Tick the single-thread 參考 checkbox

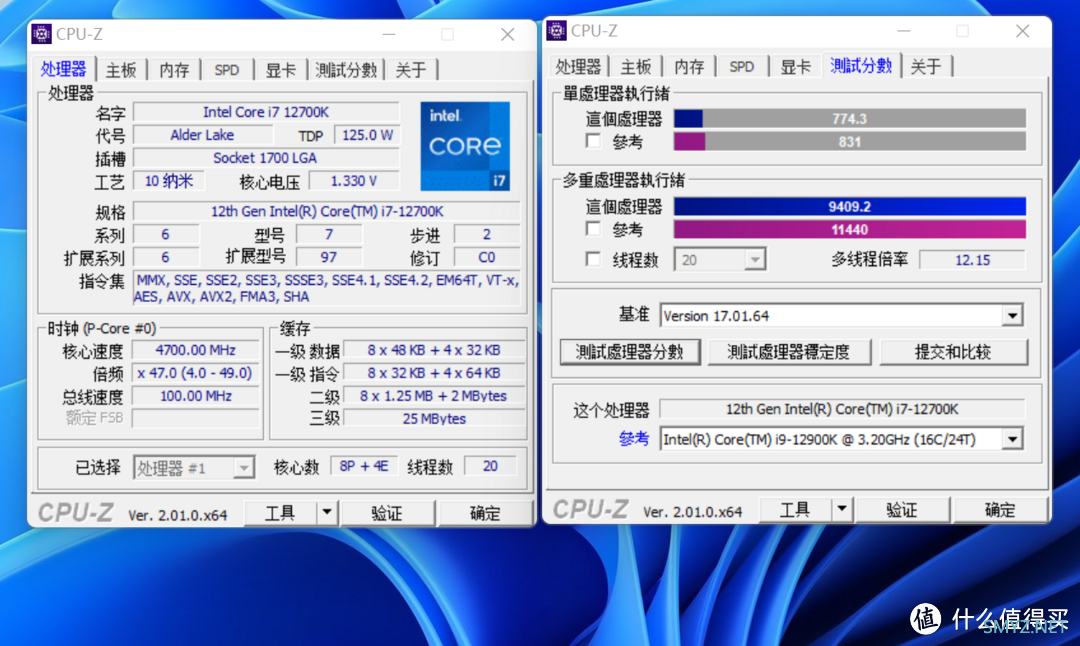pos(592,141)
